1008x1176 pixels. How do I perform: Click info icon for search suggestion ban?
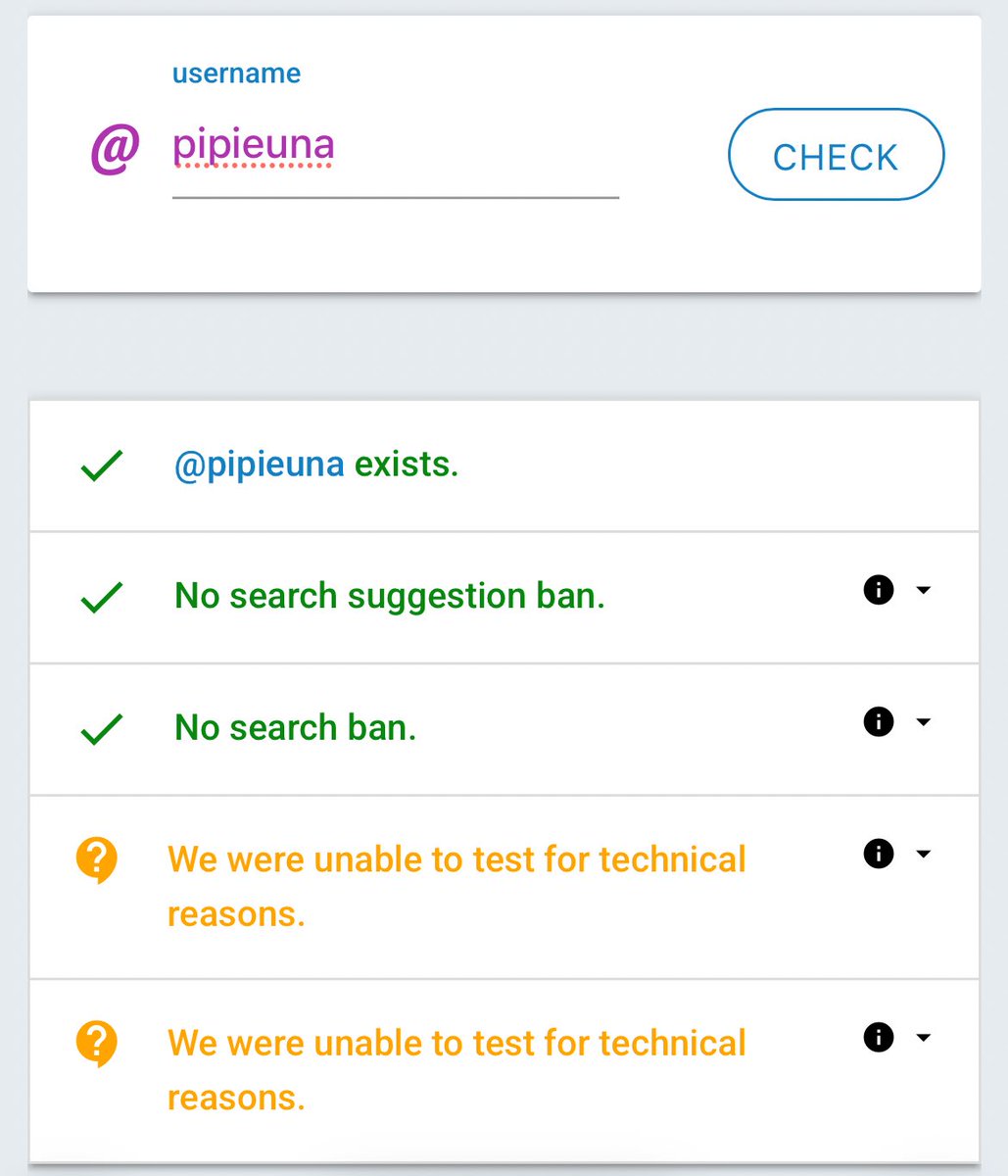879,590
